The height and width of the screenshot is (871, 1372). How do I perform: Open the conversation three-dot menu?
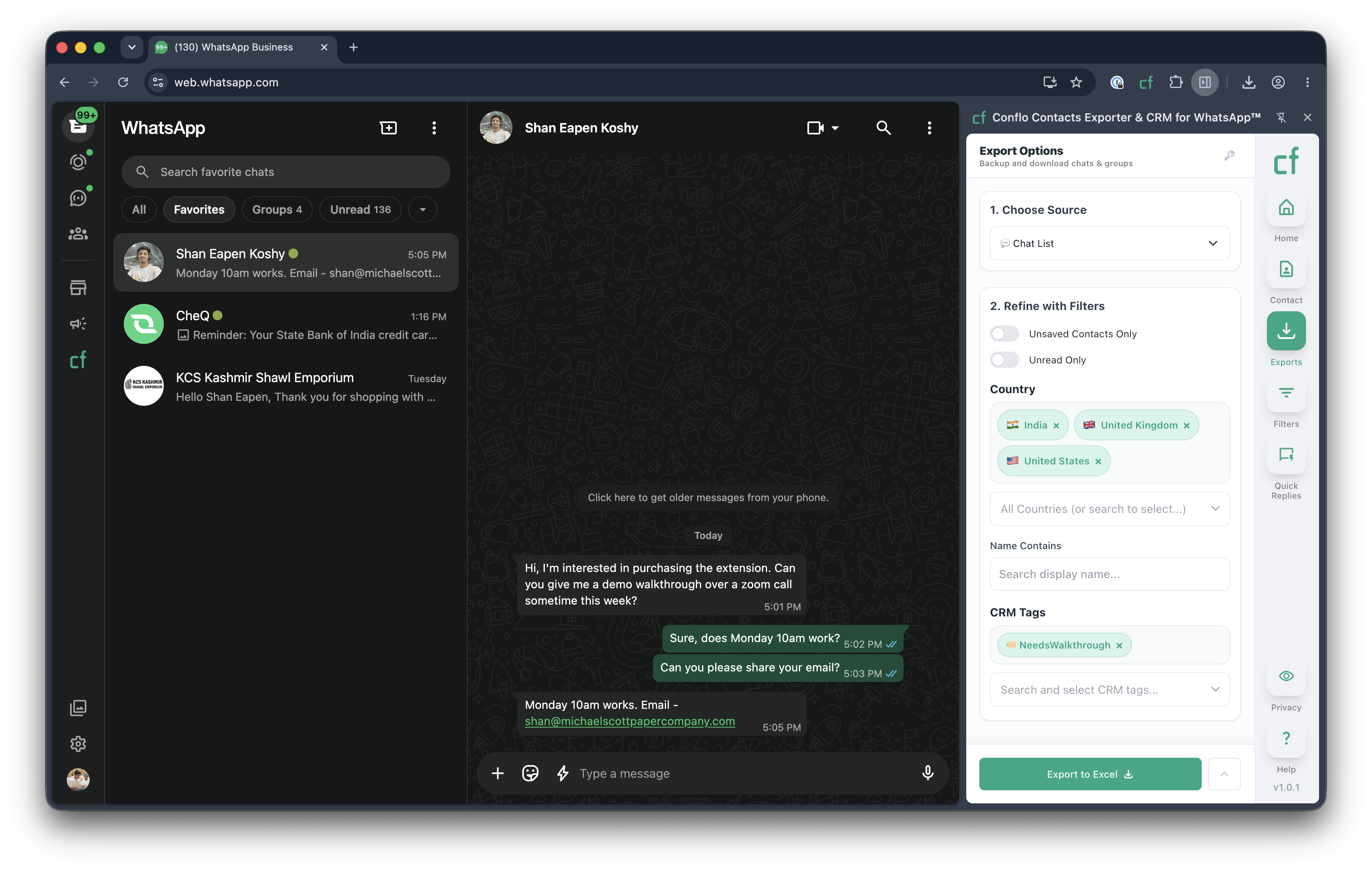tap(929, 128)
